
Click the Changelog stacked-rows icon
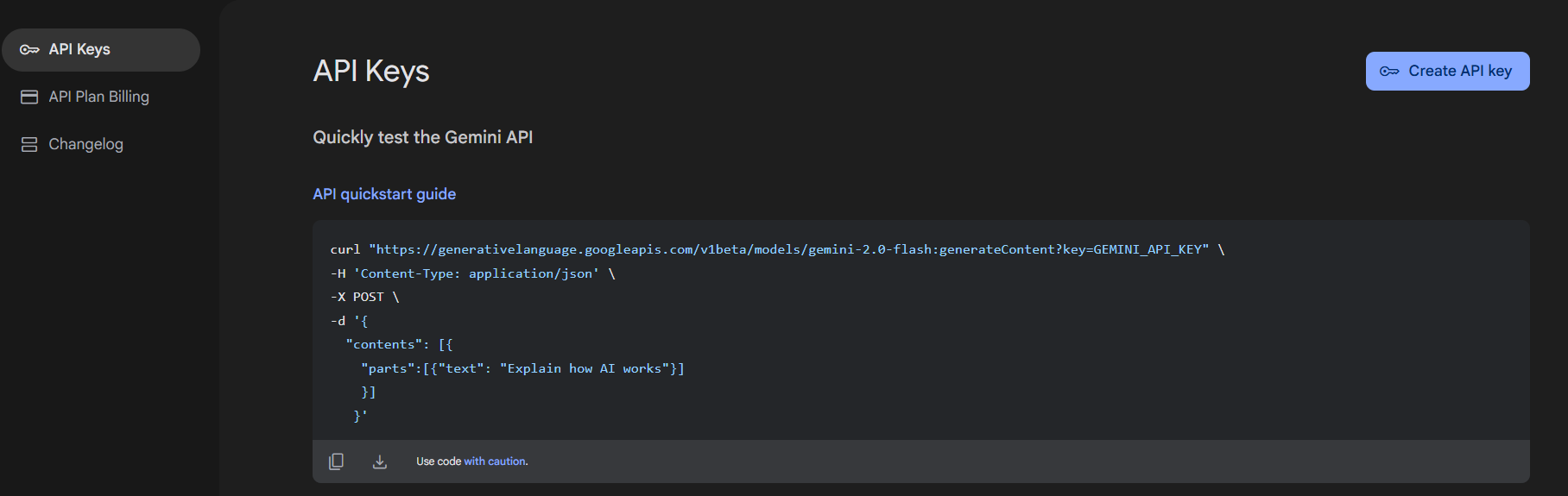point(29,145)
